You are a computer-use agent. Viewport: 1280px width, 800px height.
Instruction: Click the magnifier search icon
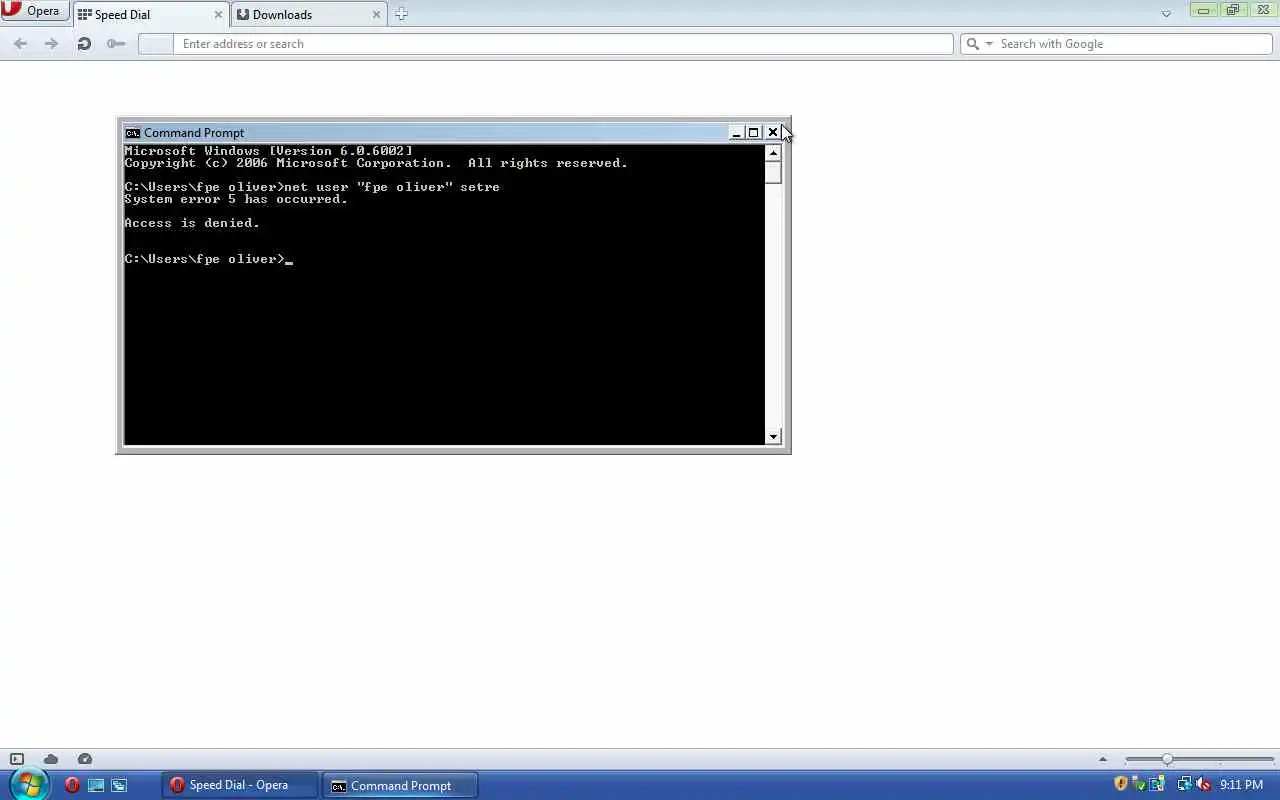click(x=972, y=44)
